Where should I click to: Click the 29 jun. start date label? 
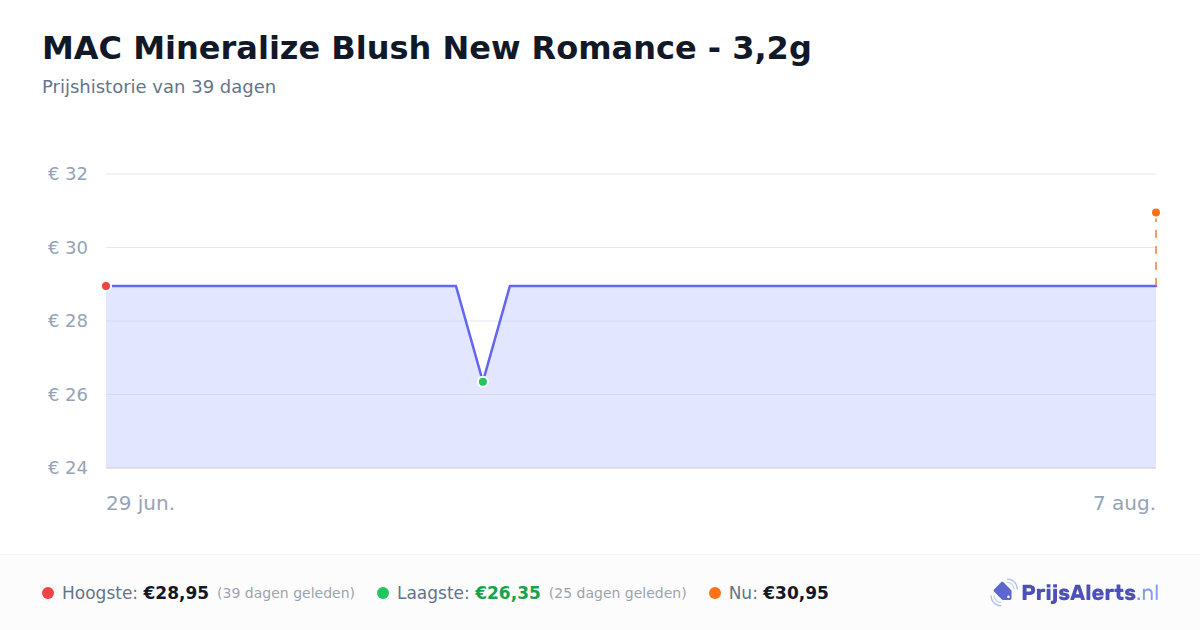tap(141, 503)
